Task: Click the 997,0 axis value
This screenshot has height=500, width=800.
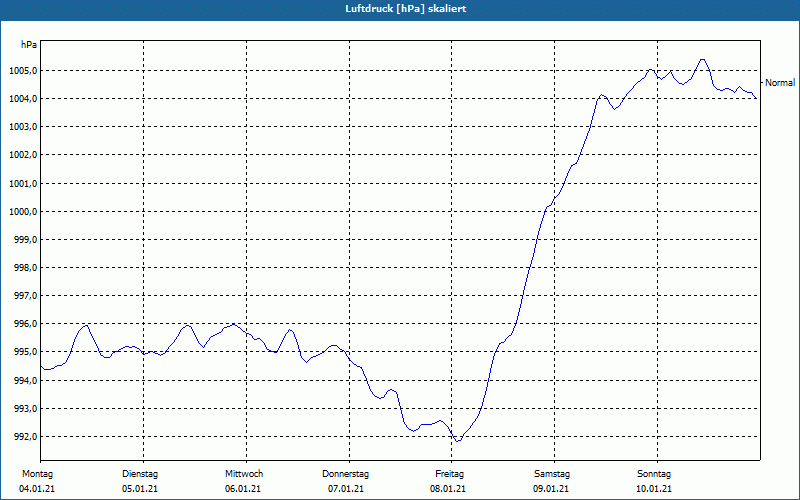Action: (x=25, y=295)
